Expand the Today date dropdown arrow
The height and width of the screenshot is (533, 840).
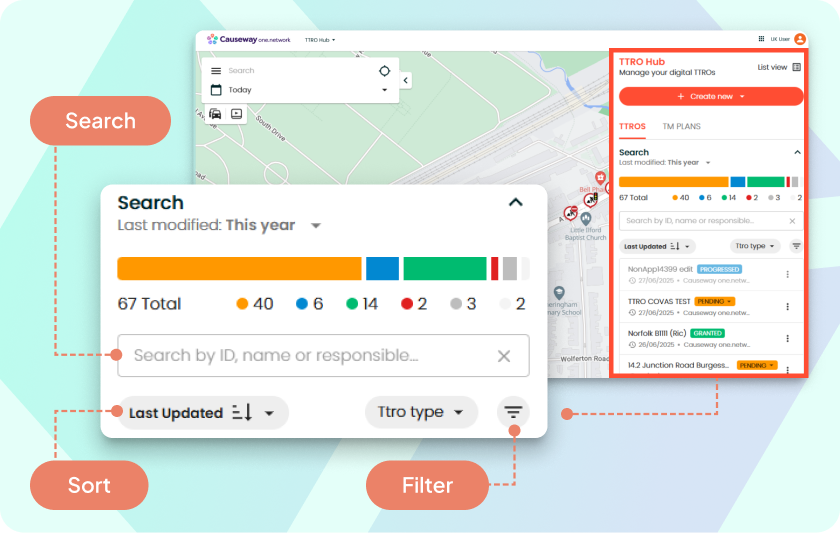coord(384,90)
